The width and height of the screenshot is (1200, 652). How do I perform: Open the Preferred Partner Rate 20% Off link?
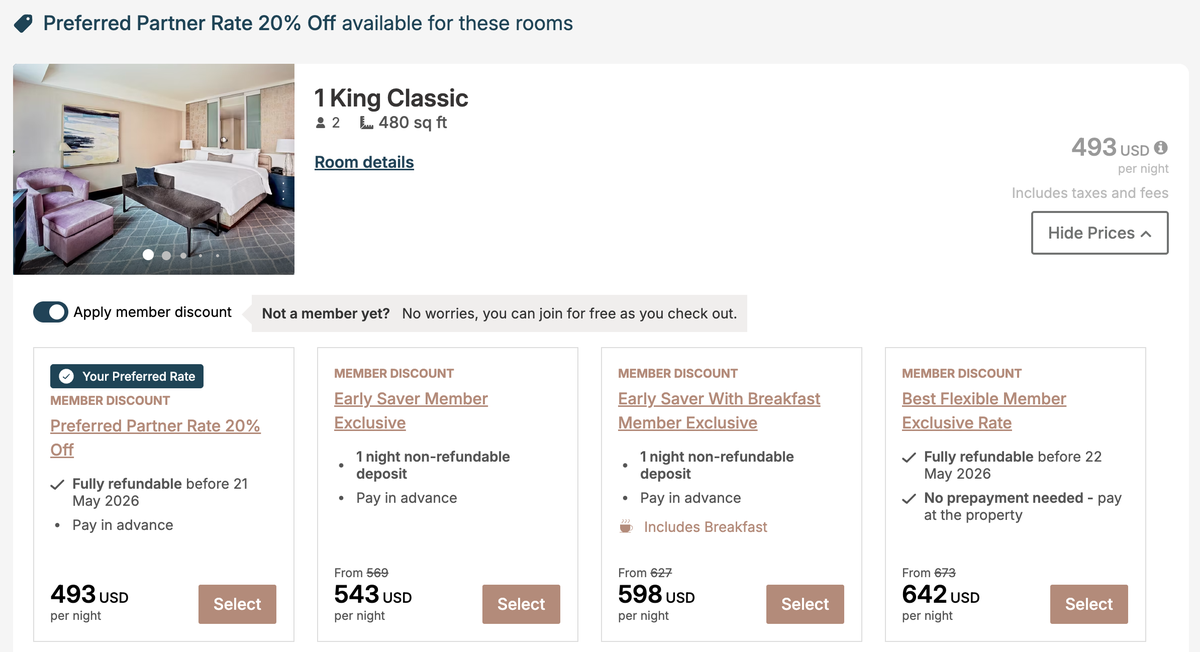155,425
